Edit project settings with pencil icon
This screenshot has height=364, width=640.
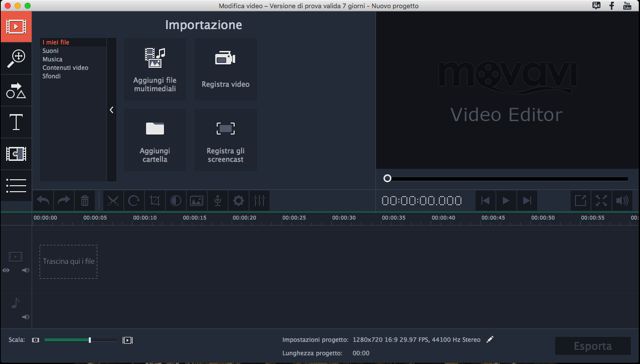490,340
